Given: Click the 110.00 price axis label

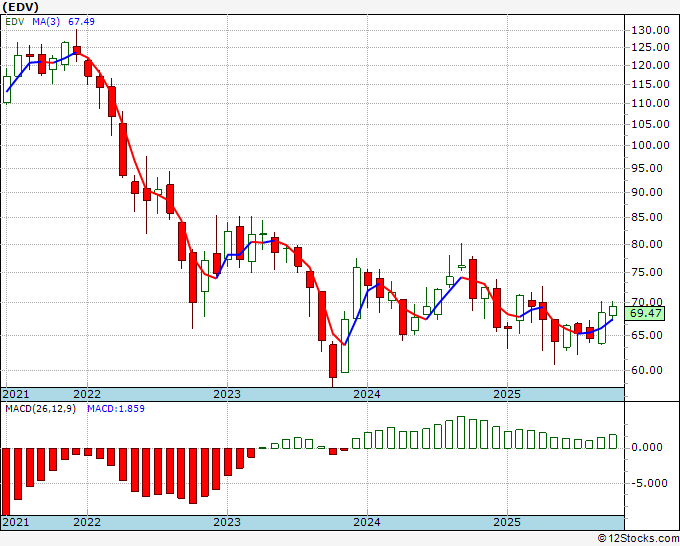Looking at the screenshot, I should pyautogui.click(x=650, y=103).
